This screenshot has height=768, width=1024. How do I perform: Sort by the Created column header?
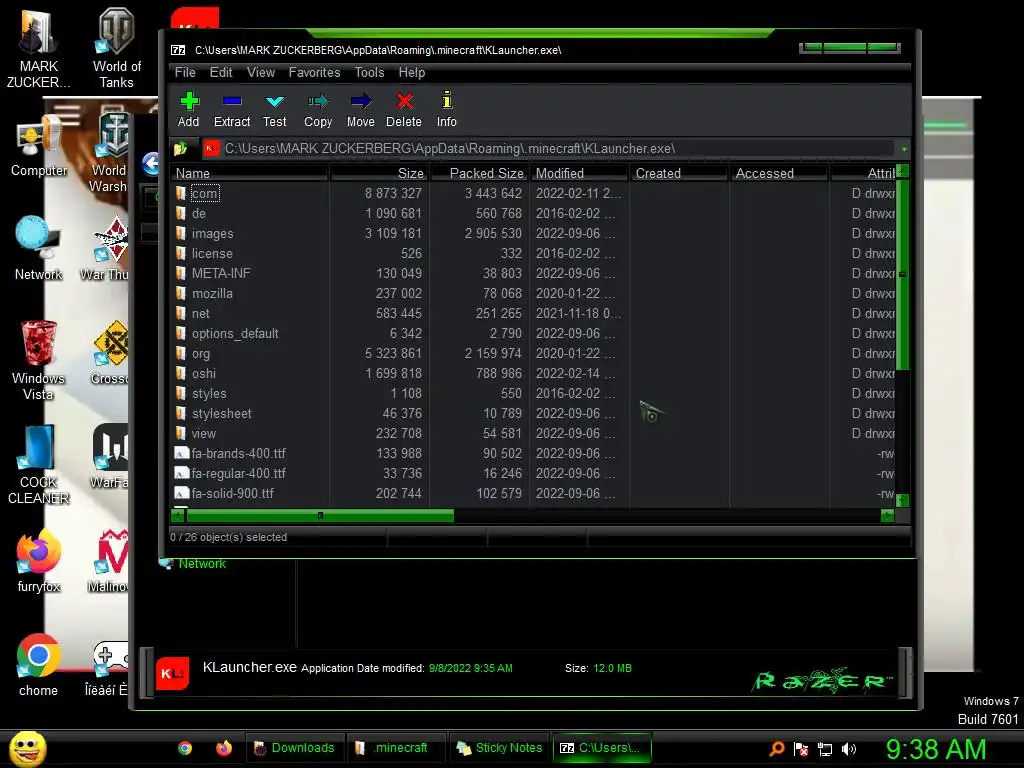679,173
